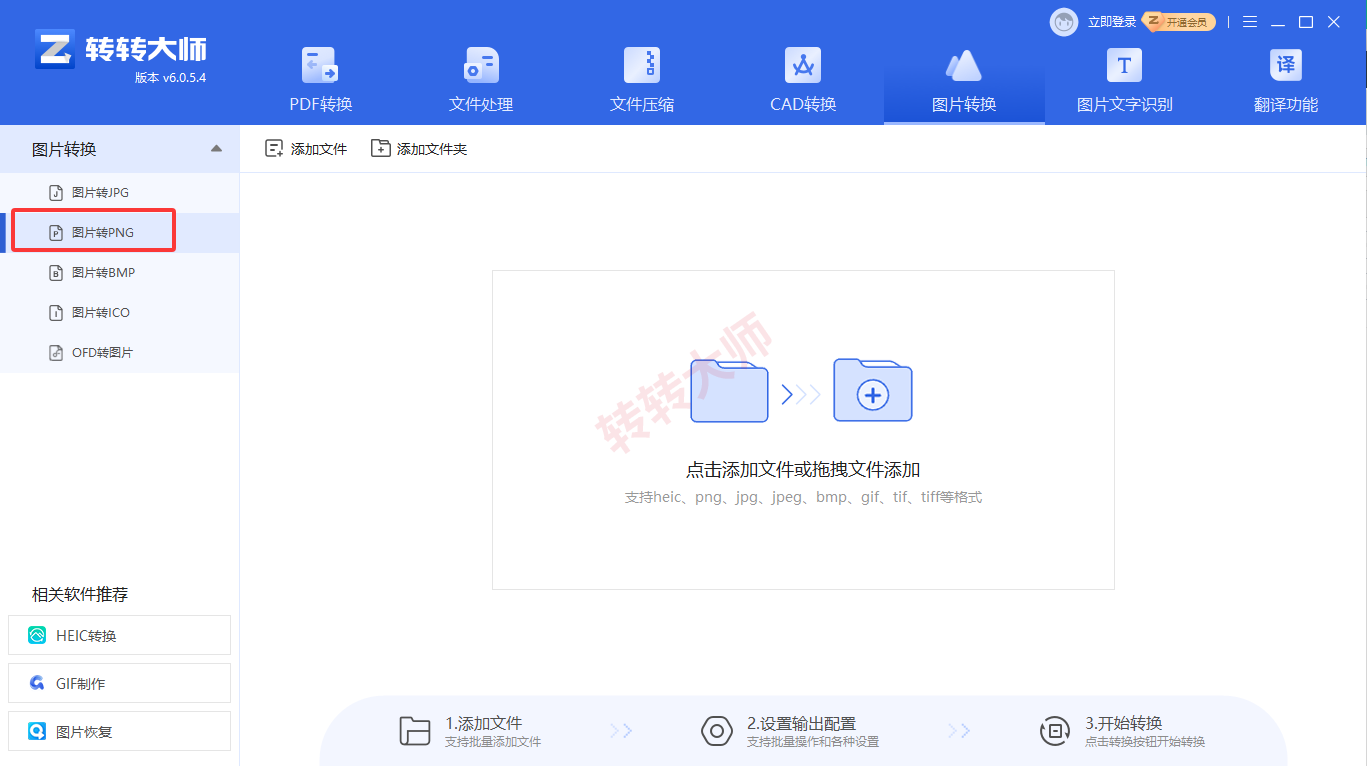The image size is (1367, 766).
Task: Click the 版本 v6.0.5.4 text
Action: (170, 77)
